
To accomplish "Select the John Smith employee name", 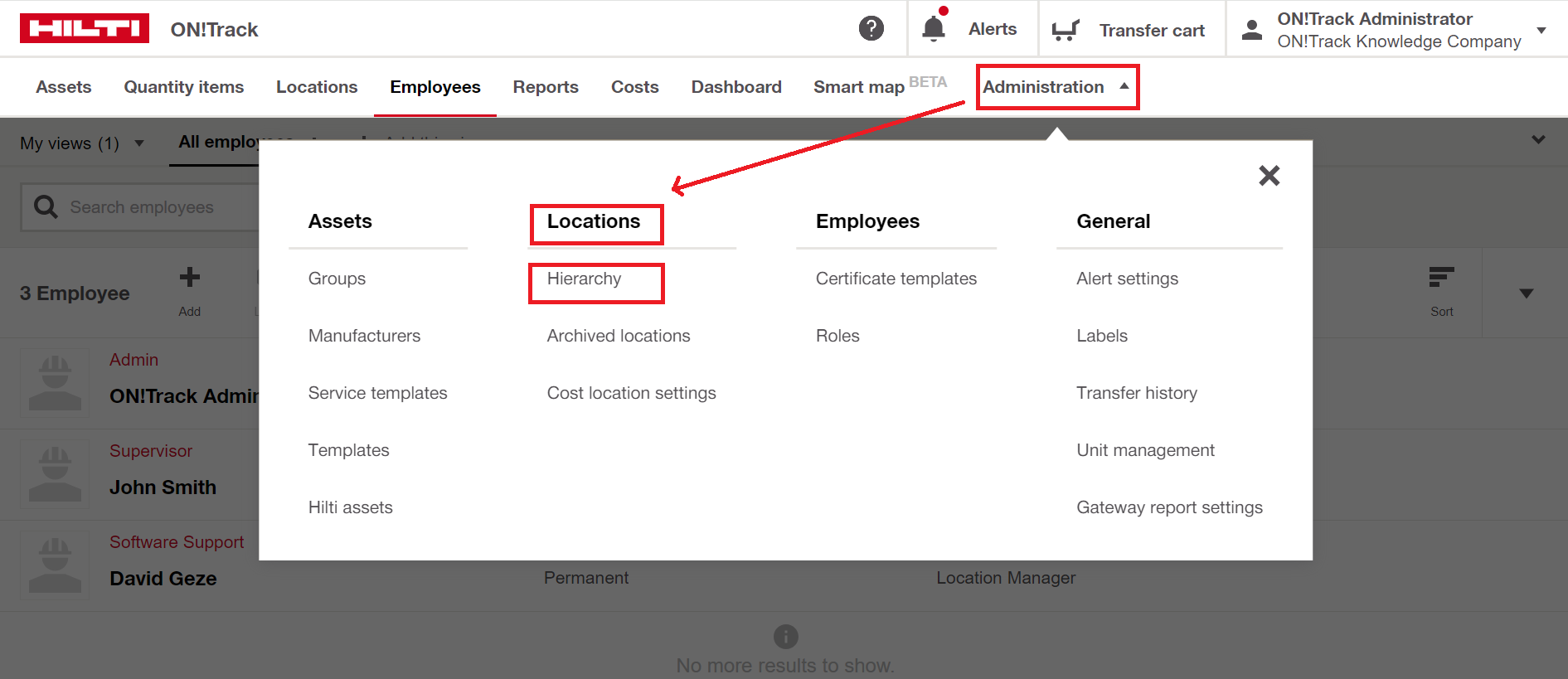I will 163,487.
